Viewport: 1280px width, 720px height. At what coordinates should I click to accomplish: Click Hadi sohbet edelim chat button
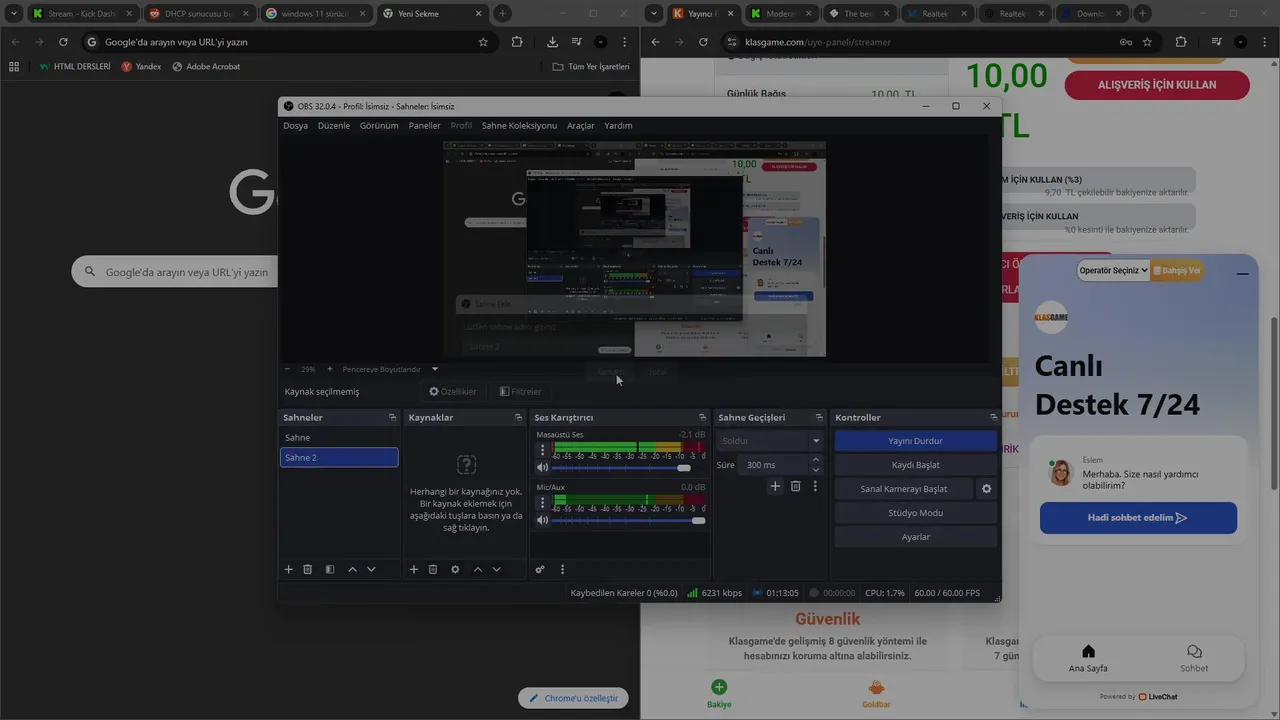click(1138, 518)
